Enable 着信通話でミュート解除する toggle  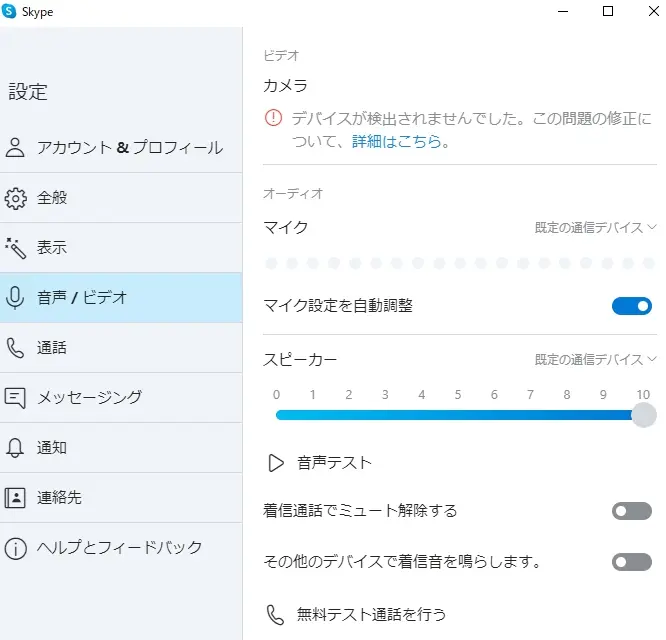(631, 511)
